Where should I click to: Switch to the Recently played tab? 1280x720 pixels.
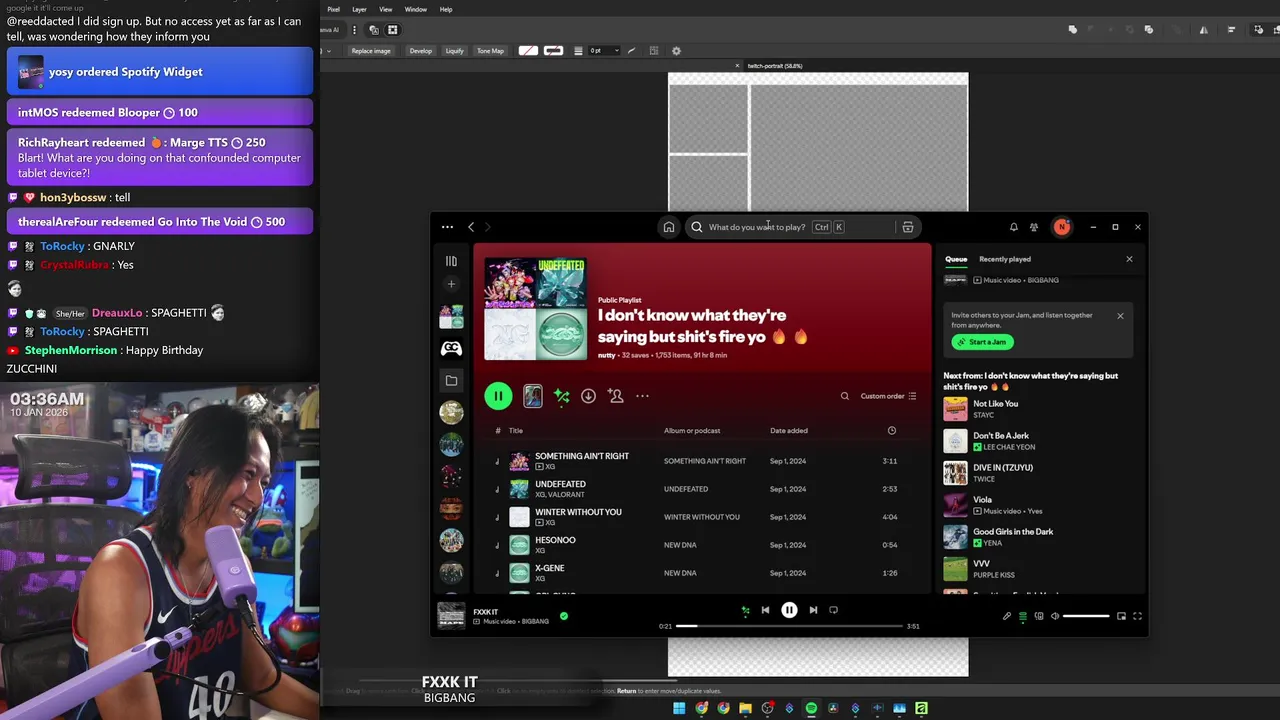click(1005, 259)
